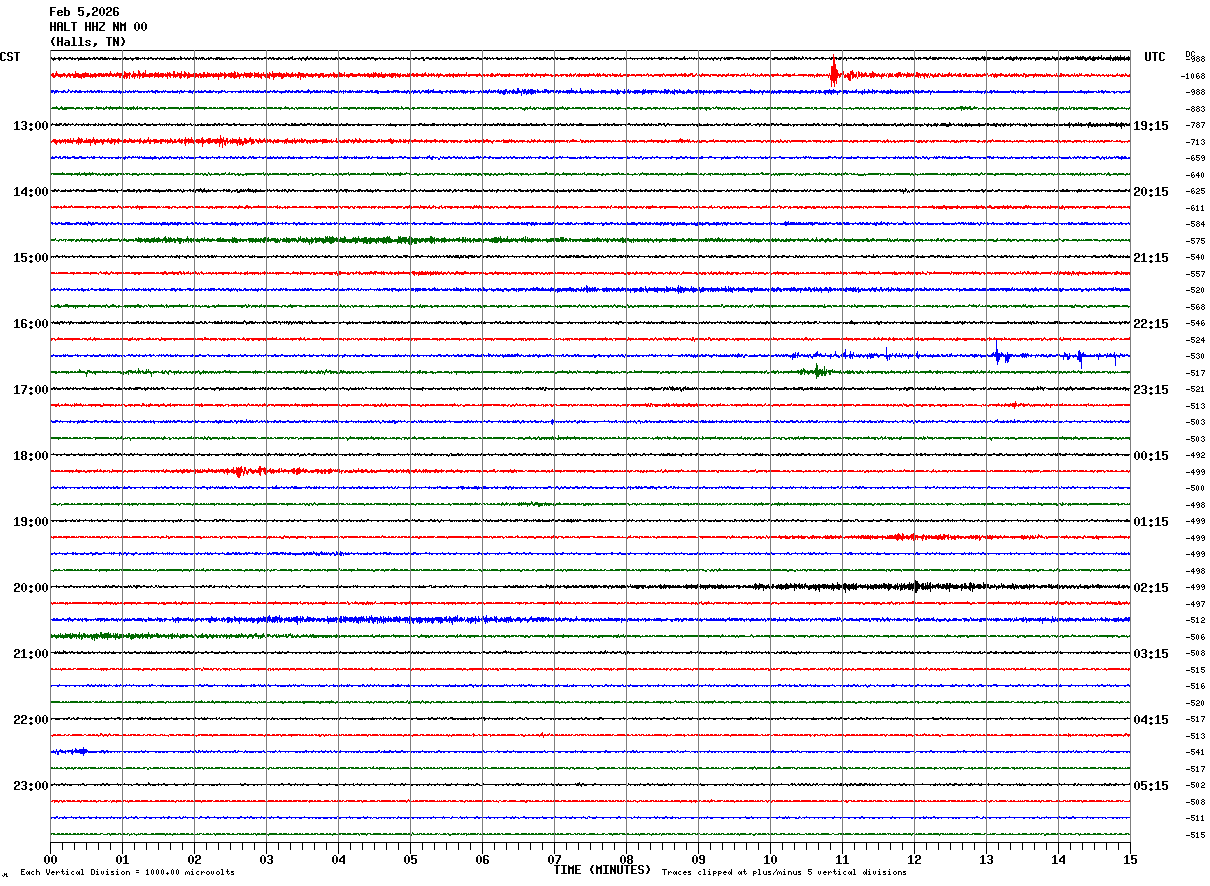
Task: Click minute tick label '05' on time axis
Action: (410, 859)
